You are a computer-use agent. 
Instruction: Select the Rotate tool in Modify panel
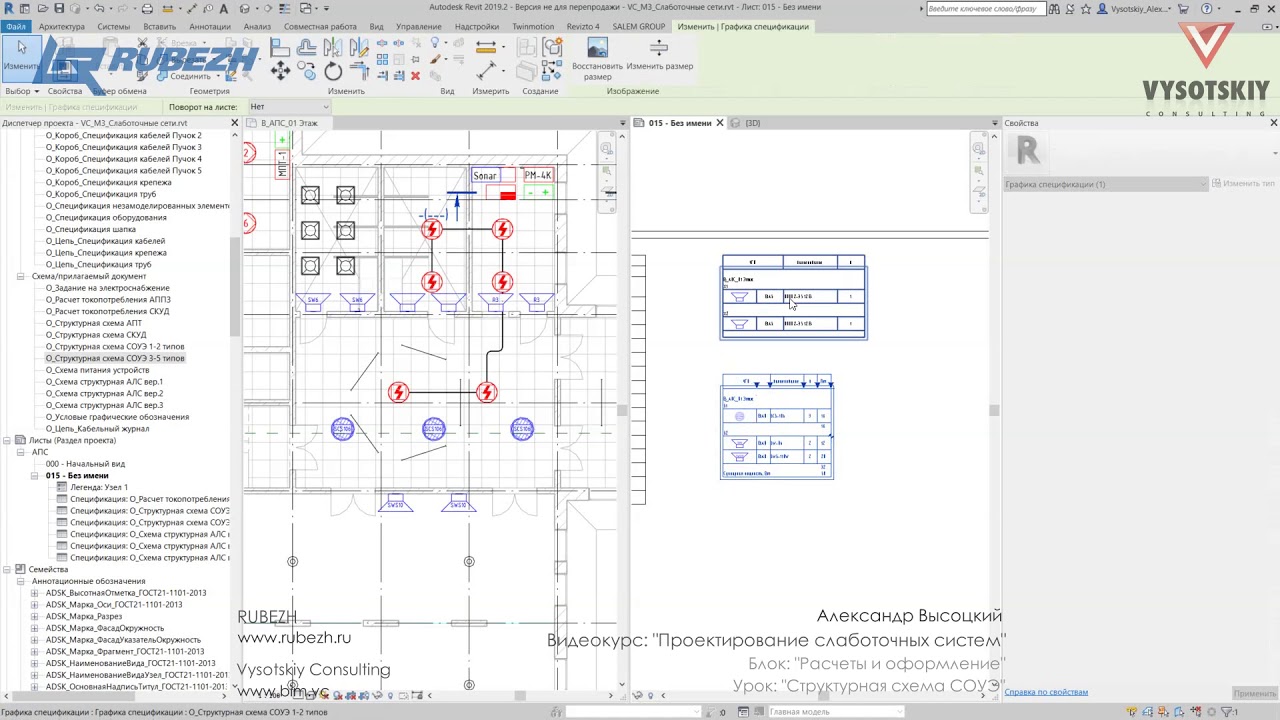333,70
